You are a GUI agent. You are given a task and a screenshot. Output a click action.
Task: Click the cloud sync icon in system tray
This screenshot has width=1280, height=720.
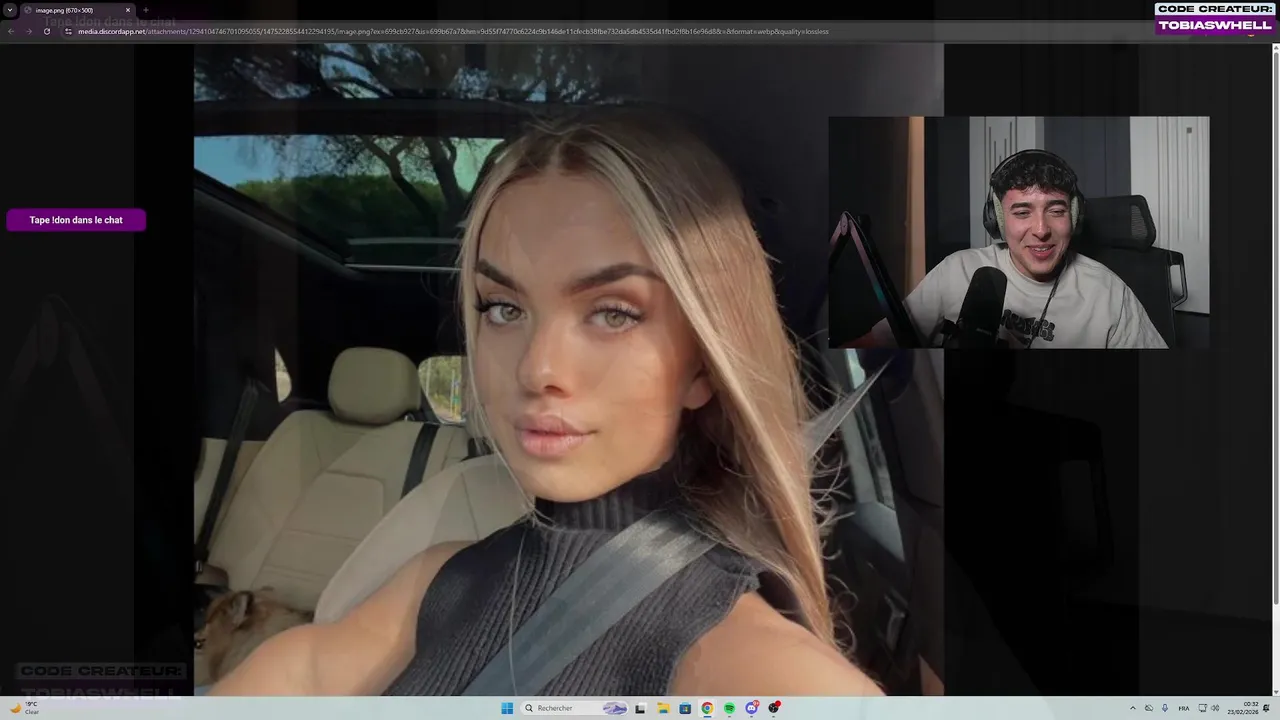coord(1149,708)
